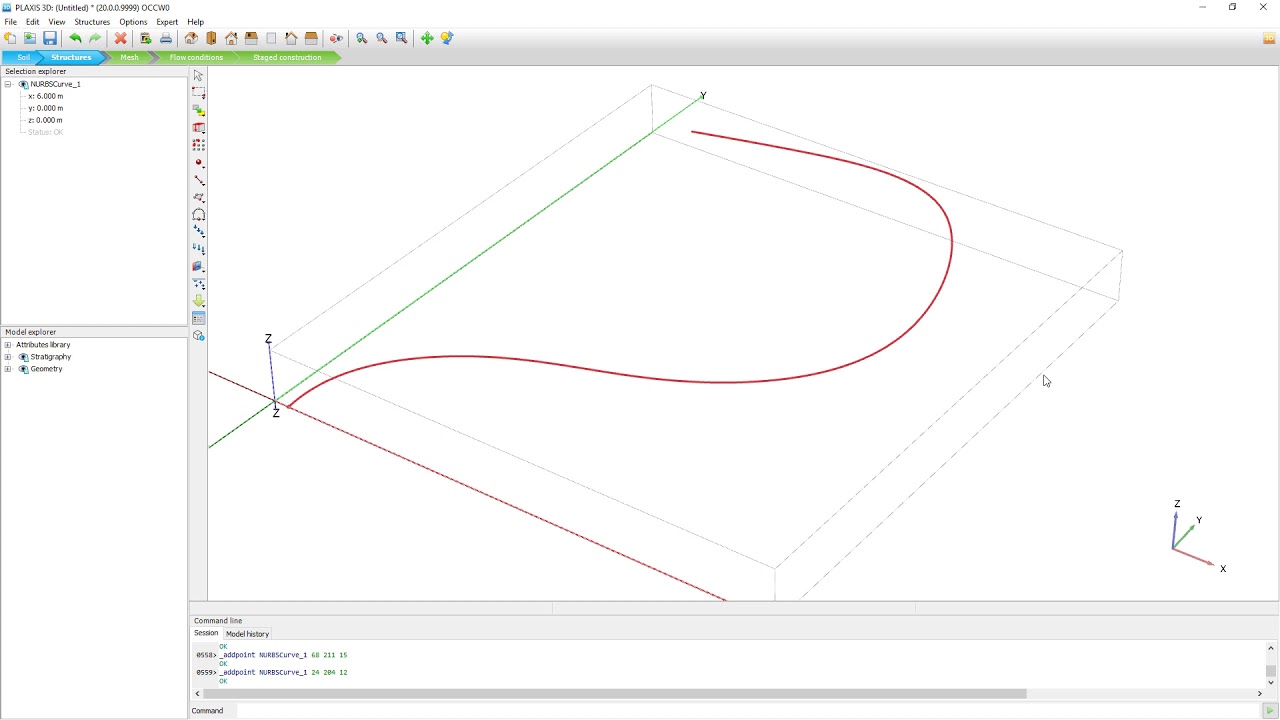Click the create volume box tool
Viewport: 1280px width, 720px height.
[x=198, y=128]
